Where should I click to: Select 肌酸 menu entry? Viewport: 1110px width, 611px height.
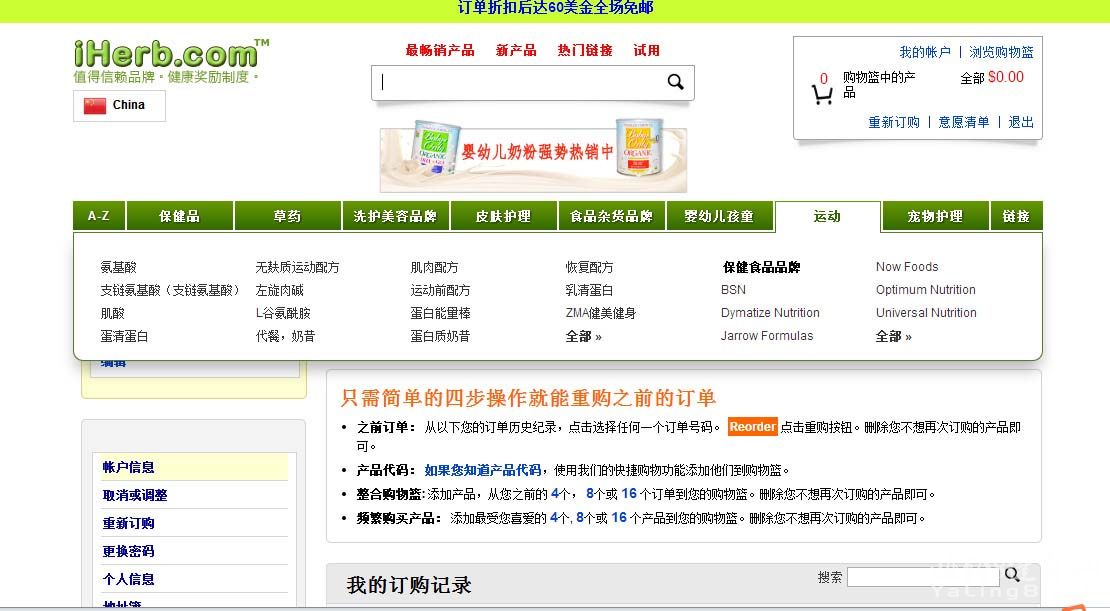tap(113, 313)
